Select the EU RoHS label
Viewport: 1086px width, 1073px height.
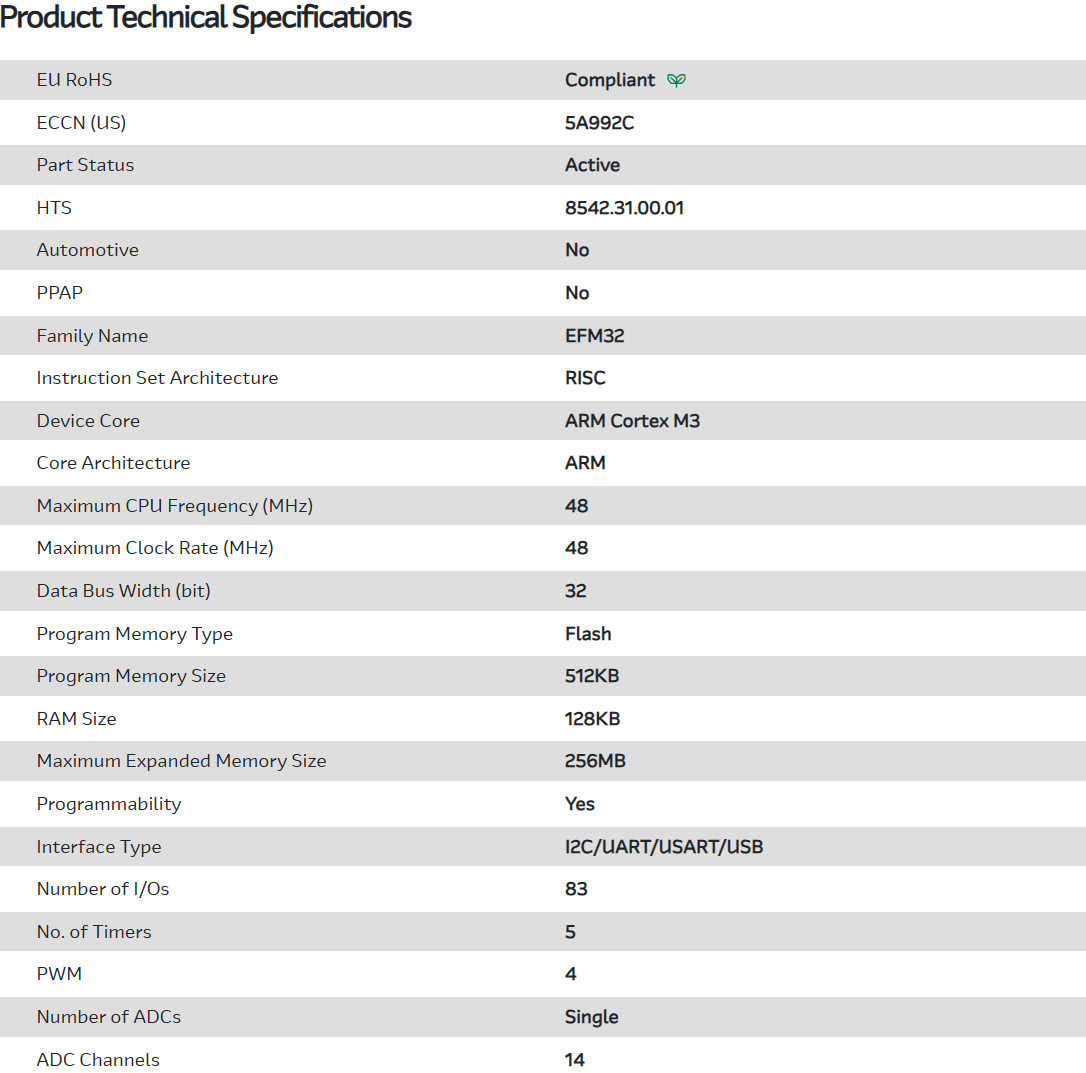75,80
